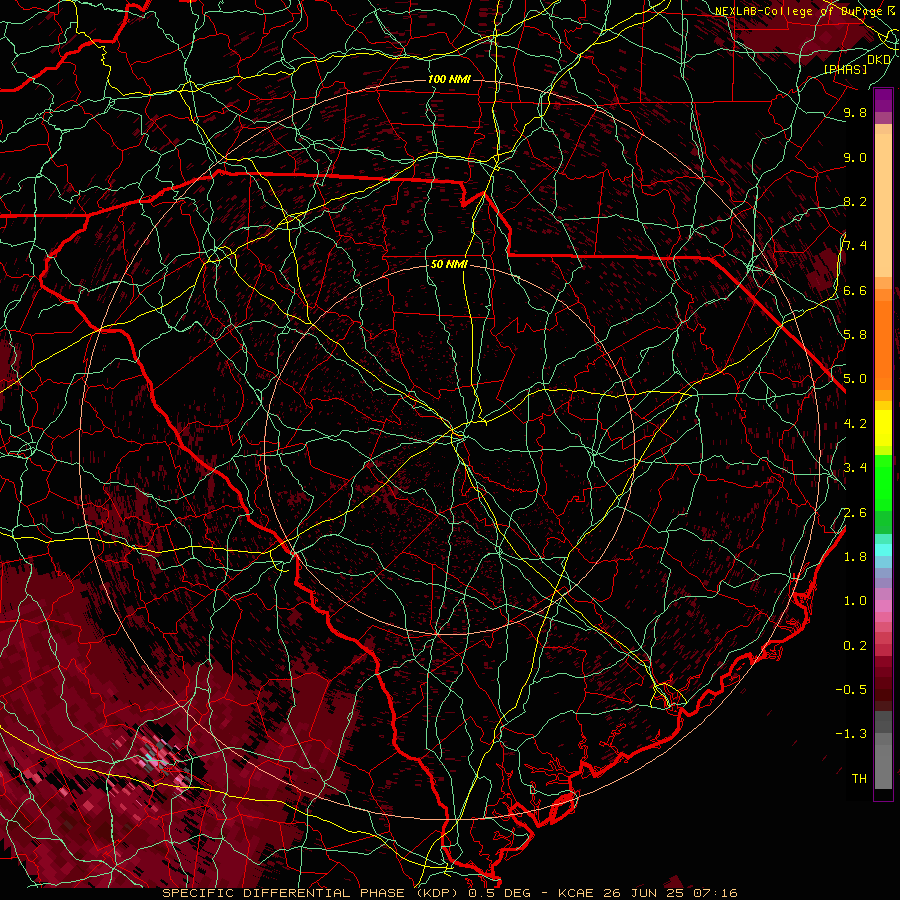Click the 9.8 value on the color scale
This screenshot has height=900, width=900.
[855, 112]
